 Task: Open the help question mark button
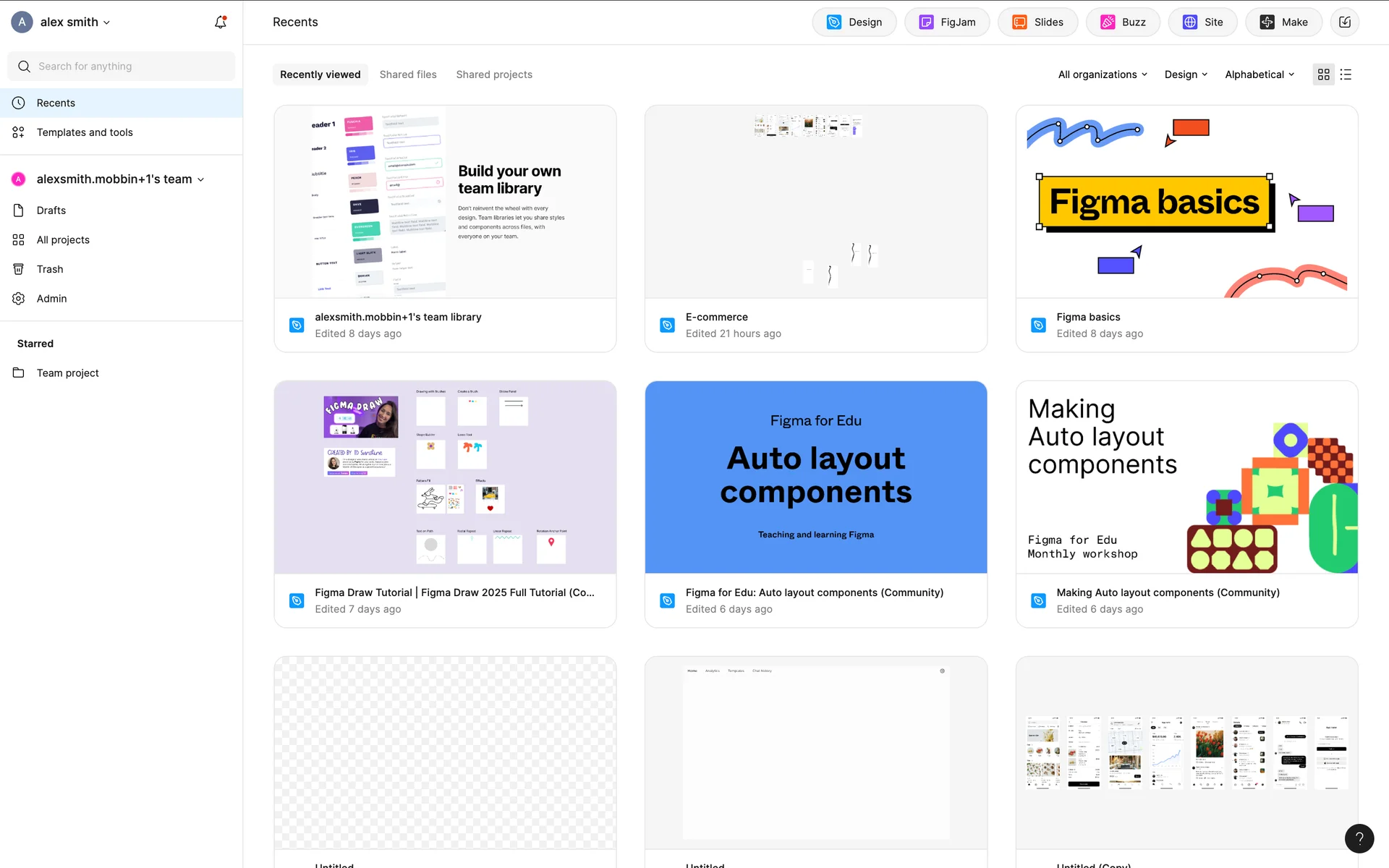click(x=1359, y=838)
